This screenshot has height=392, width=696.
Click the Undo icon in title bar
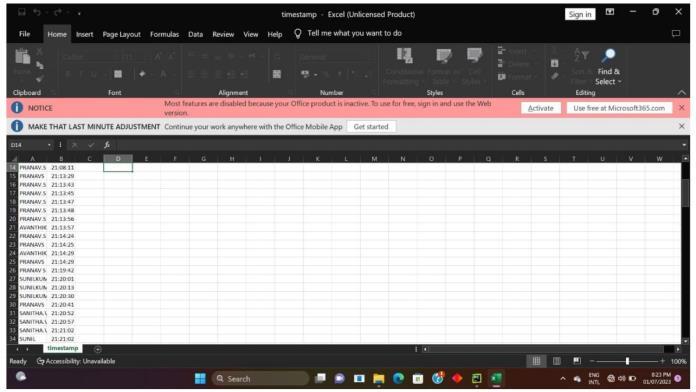(x=37, y=12)
